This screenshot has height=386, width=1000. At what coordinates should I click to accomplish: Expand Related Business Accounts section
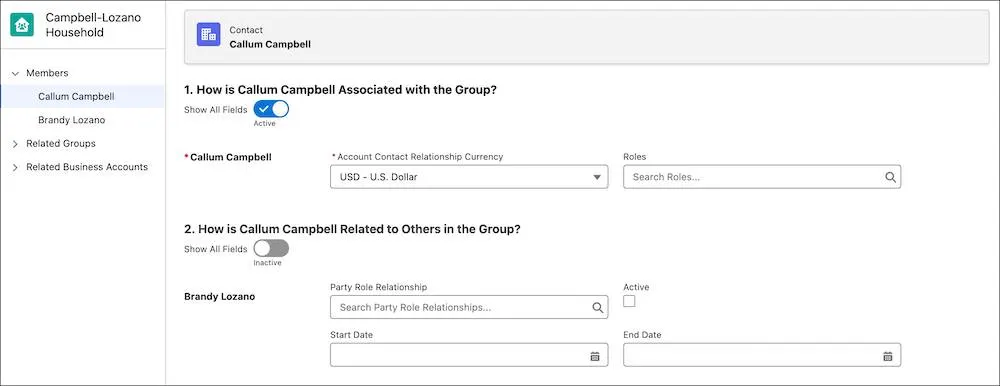(x=15, y=167)
